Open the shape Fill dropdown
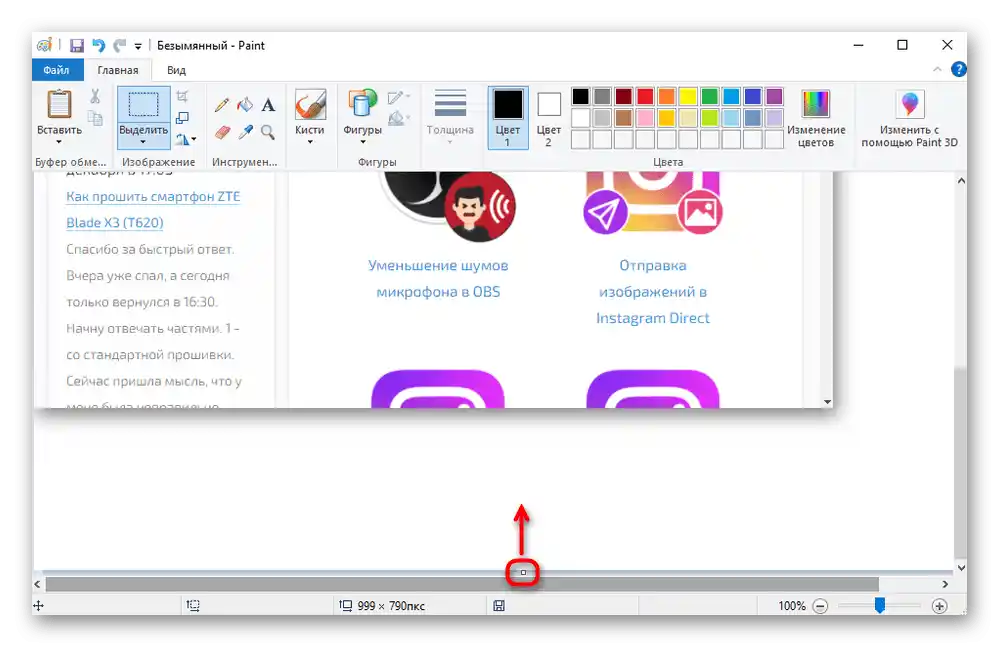 [x=398, y=118]
